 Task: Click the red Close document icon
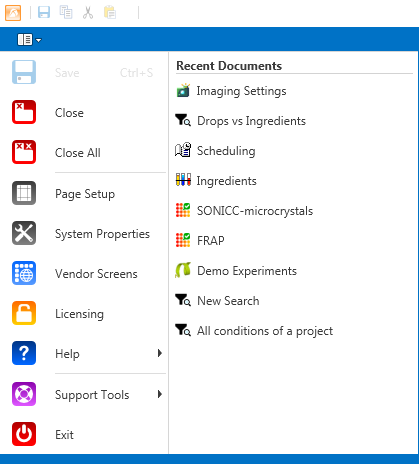[24, 112]
